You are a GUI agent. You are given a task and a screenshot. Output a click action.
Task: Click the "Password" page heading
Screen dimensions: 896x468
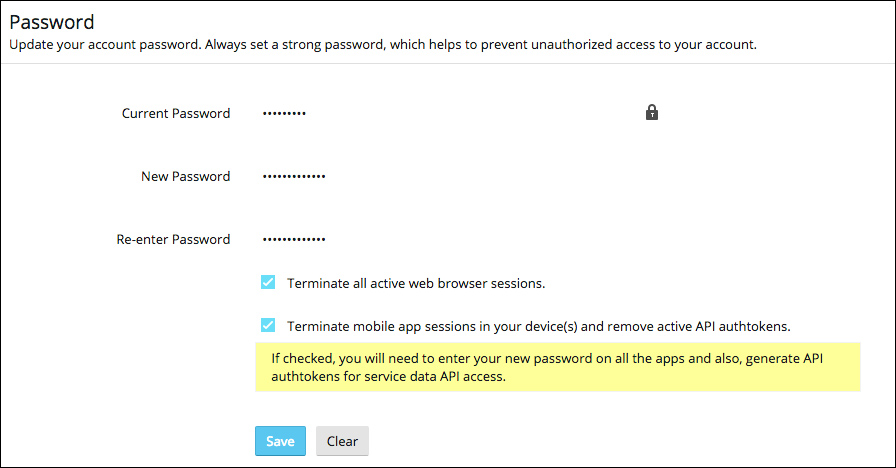pos(52,21)
